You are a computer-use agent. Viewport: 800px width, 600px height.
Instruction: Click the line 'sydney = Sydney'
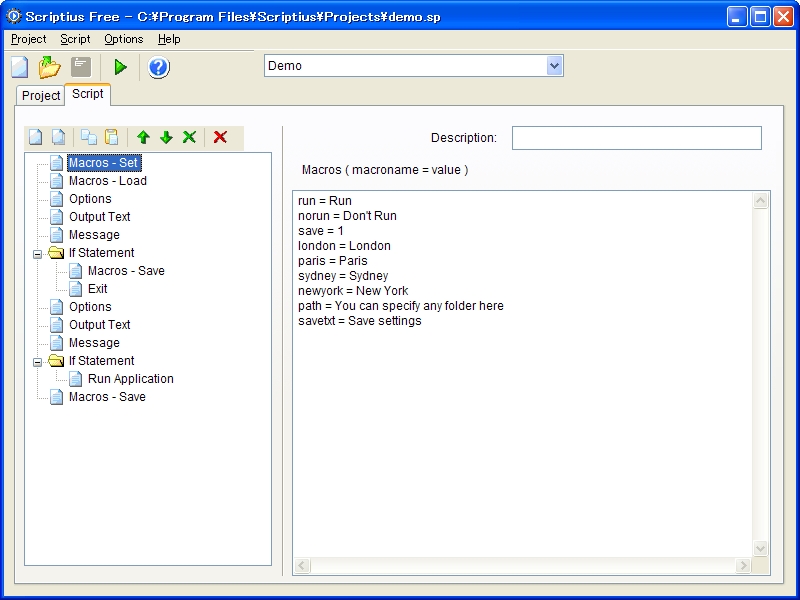click(x=343, y=276)
